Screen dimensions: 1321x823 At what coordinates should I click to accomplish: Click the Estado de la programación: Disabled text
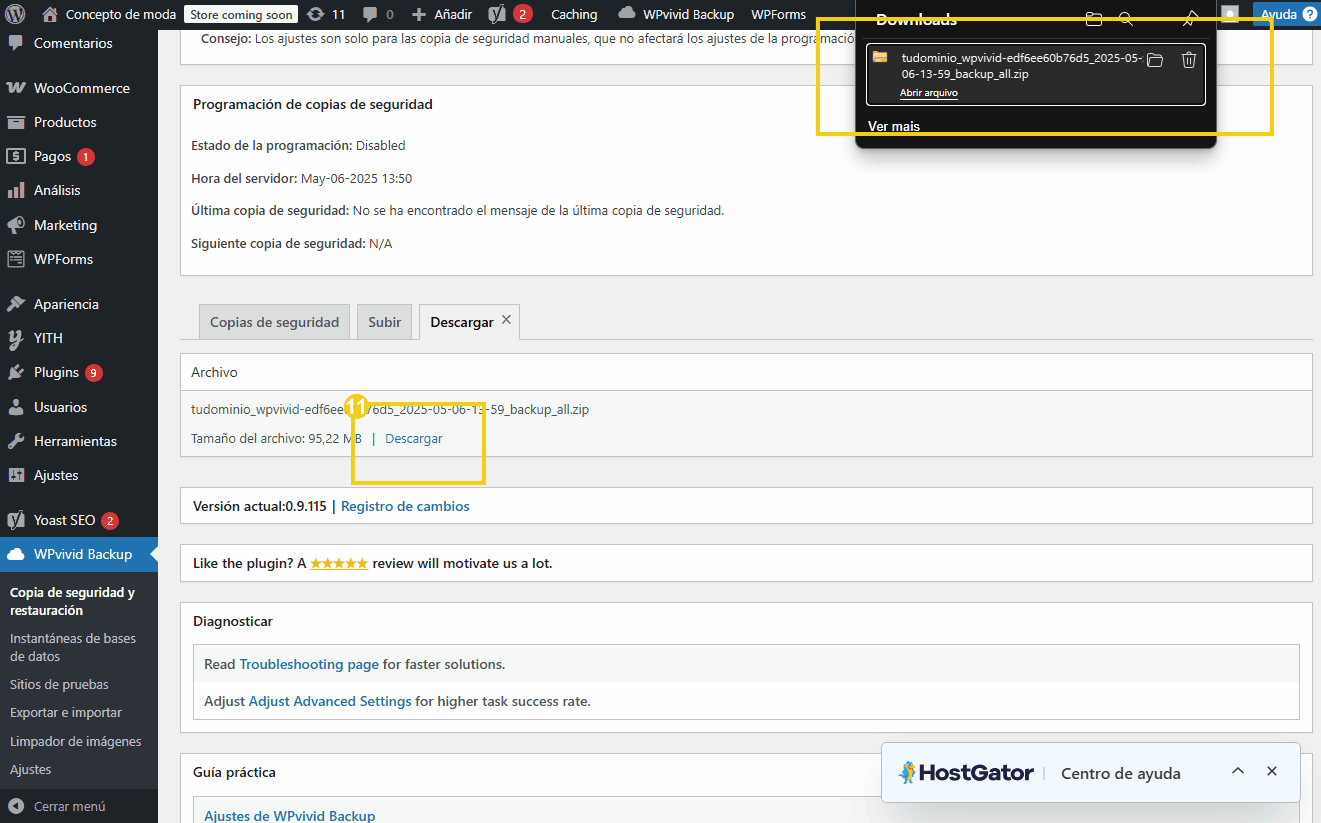click(298, 145)
